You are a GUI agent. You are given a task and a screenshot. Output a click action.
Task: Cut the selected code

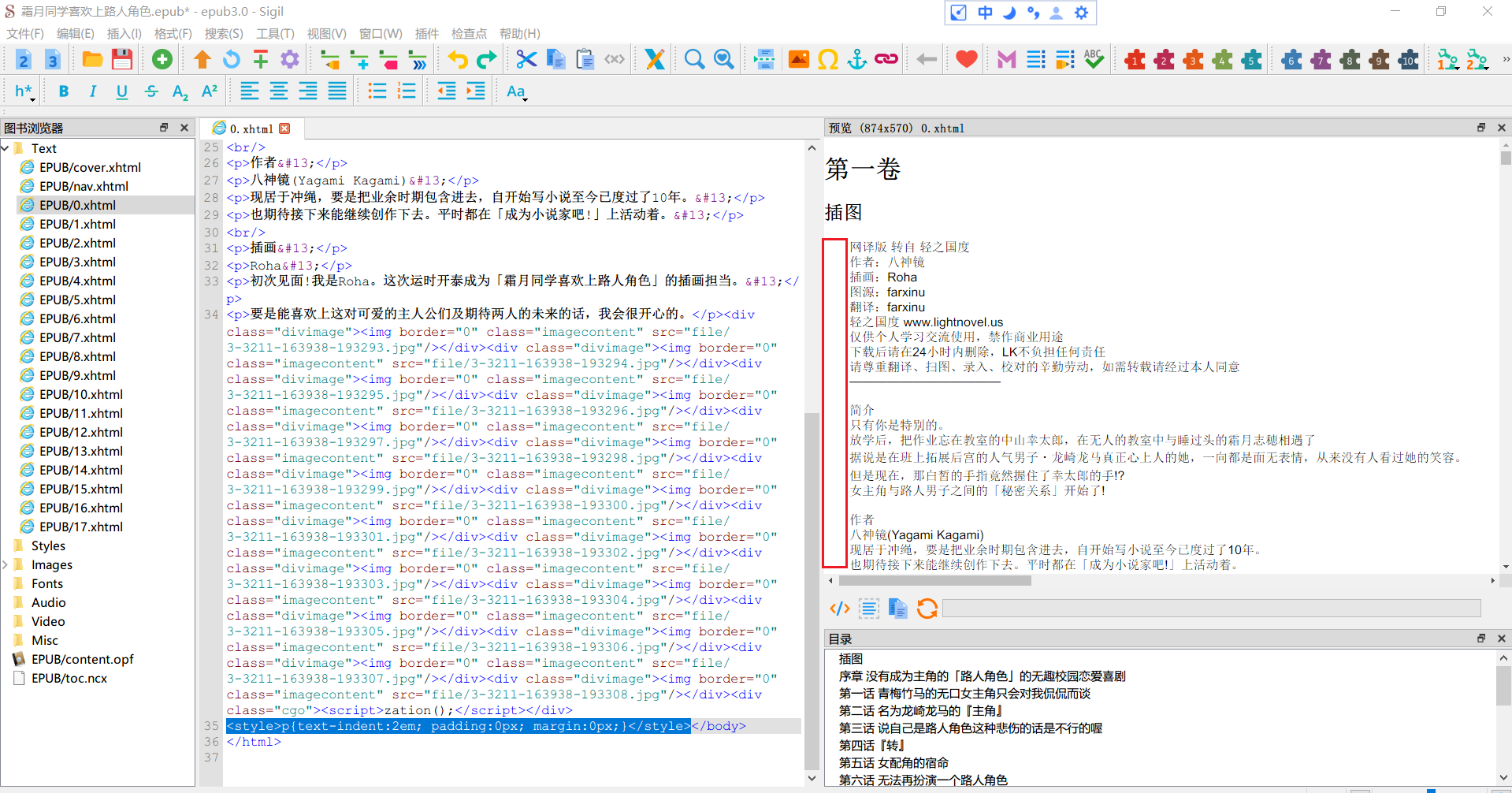coord(526,58)
